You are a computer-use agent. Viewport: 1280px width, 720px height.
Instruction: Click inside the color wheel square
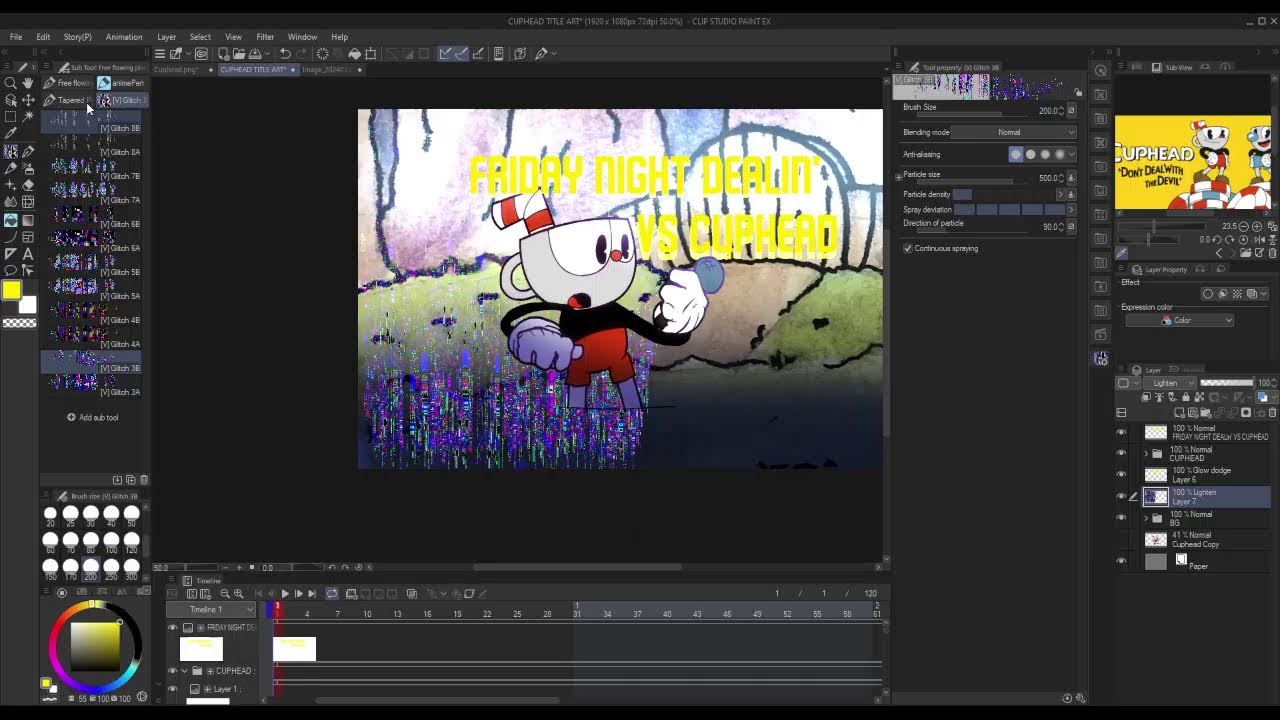pyautogui.click(x=94, y=646)
